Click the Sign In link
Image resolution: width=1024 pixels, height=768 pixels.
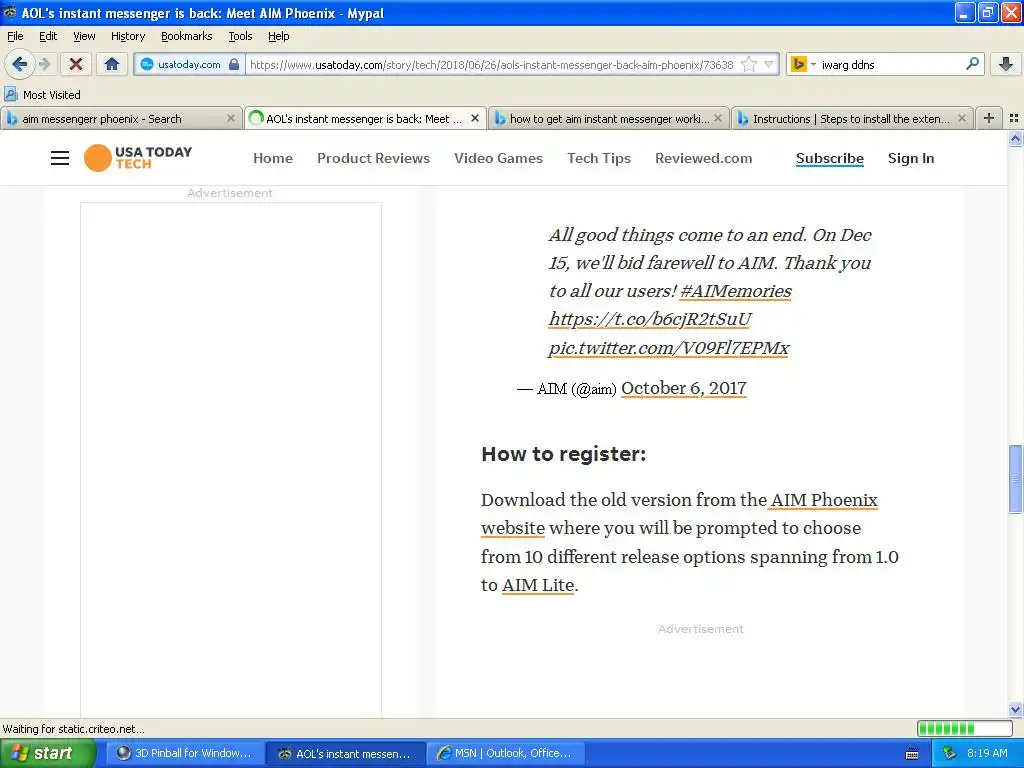click(910, 158)
